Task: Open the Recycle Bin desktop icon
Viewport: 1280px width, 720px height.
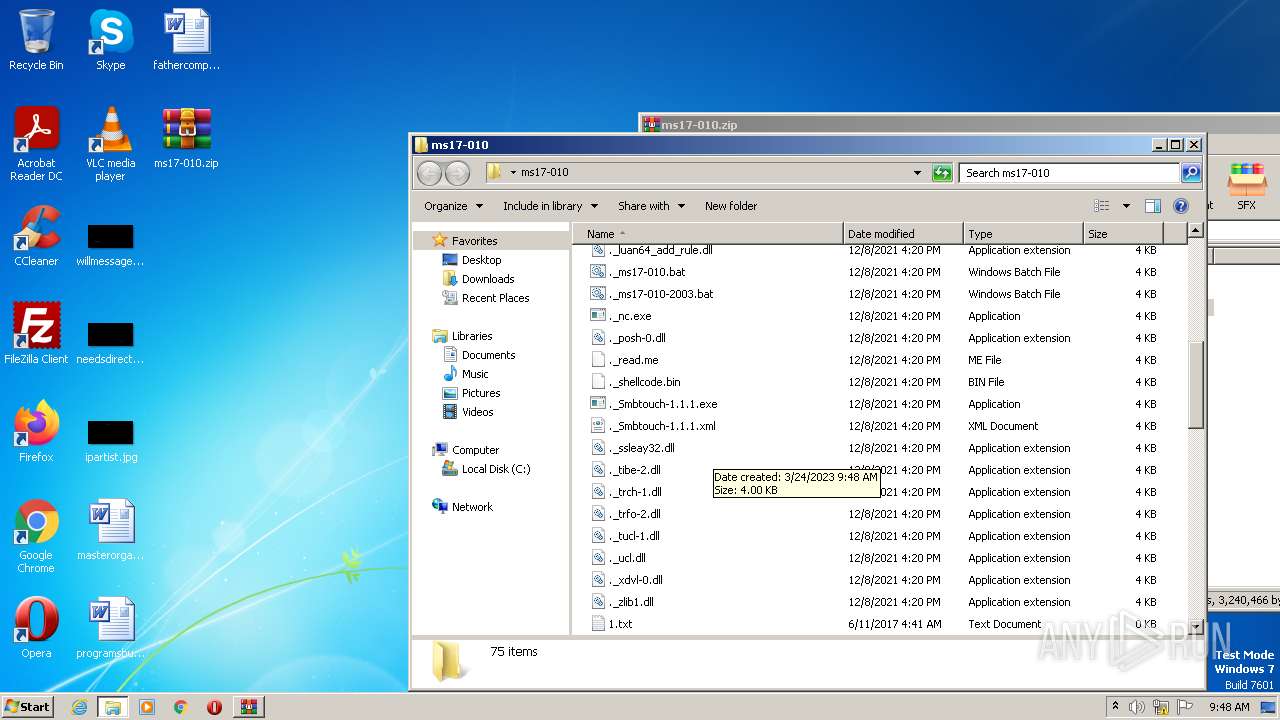Action: (x=36, y=40)
